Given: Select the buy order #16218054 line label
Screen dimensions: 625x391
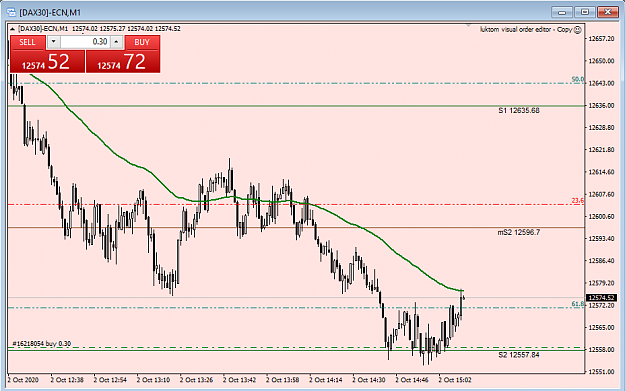Looking at the screenshot, I should (41, 344).
